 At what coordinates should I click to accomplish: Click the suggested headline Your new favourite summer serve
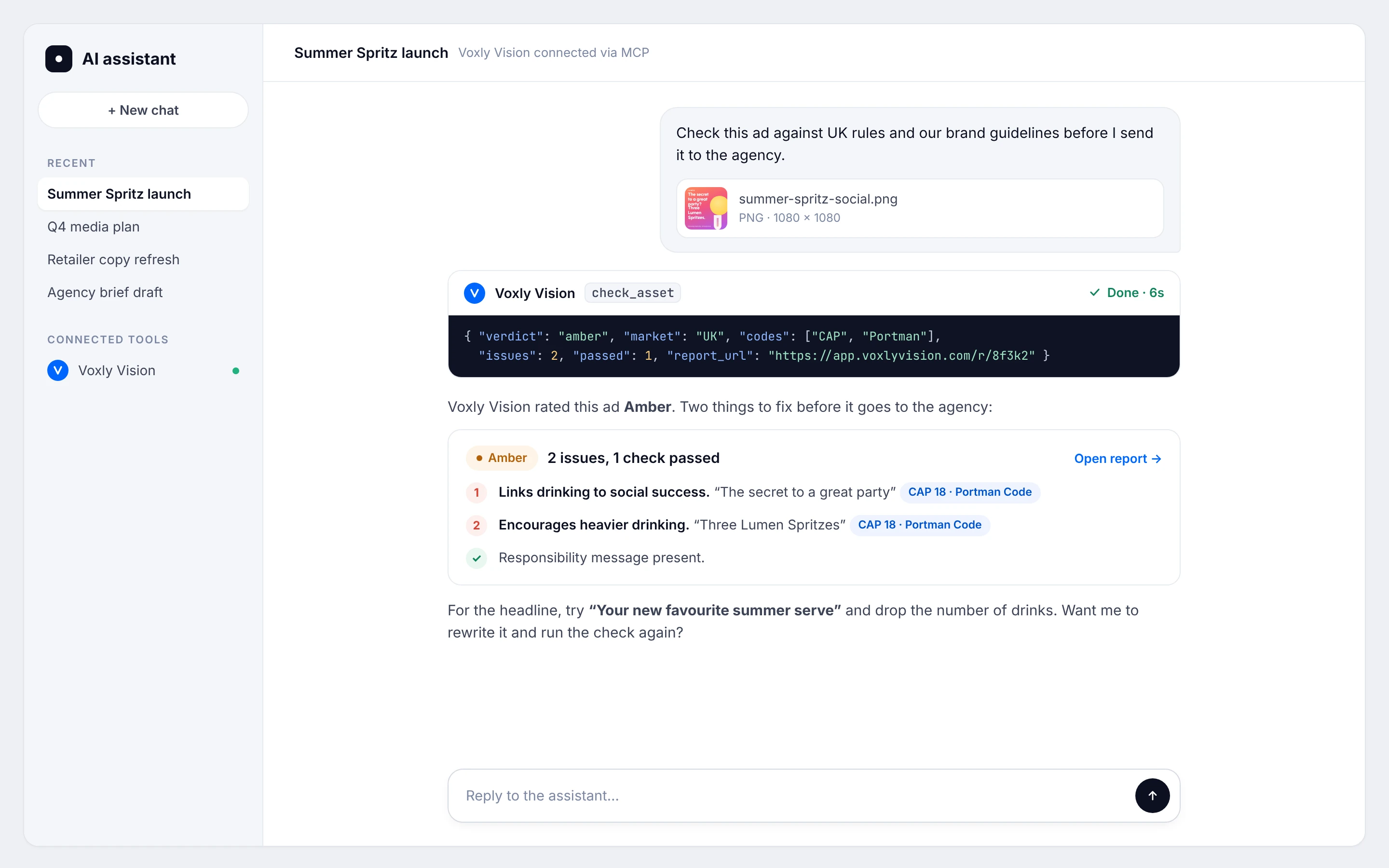pyautogui.click(x=715, y=610)
